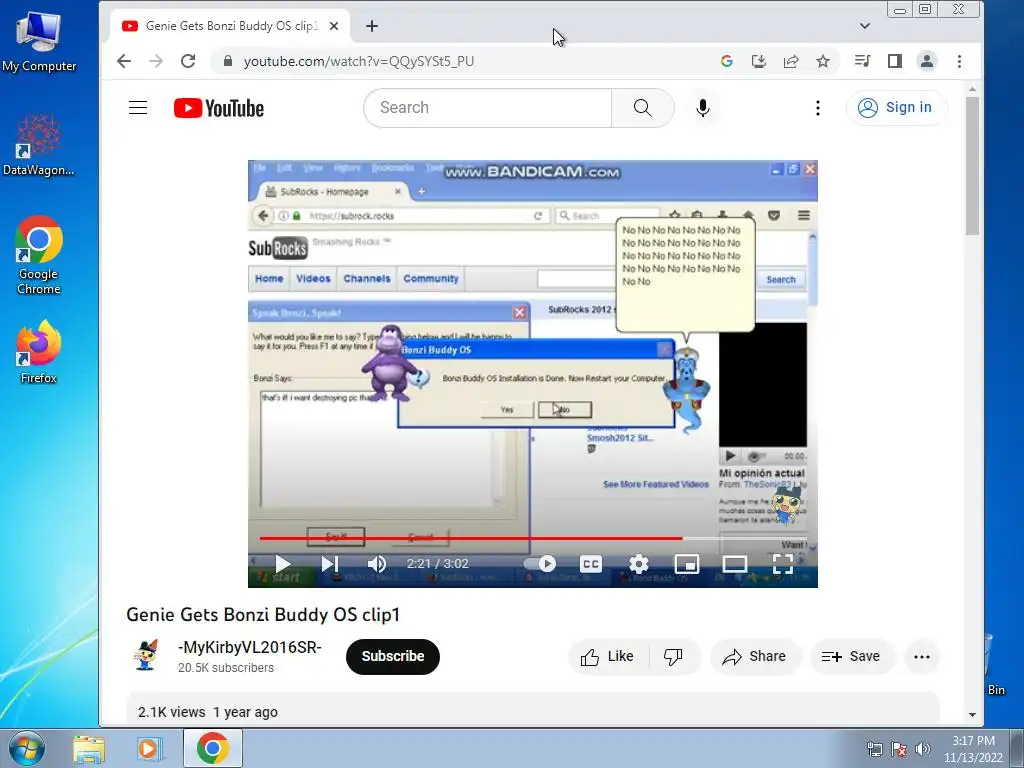Toggle closed captions
The height and width of the screenshot is (768, 1024).
590,564
